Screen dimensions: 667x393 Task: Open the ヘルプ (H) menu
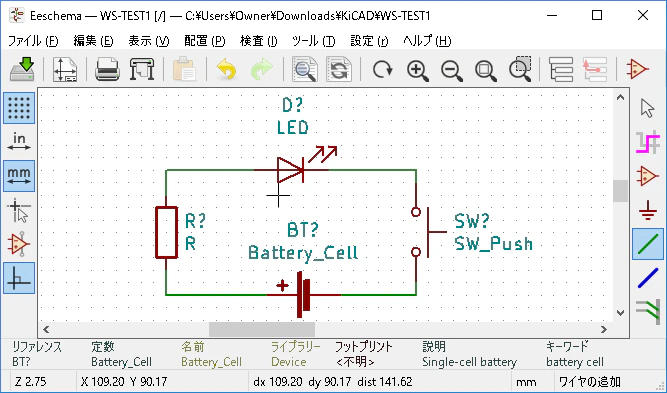tap(427, 41)
